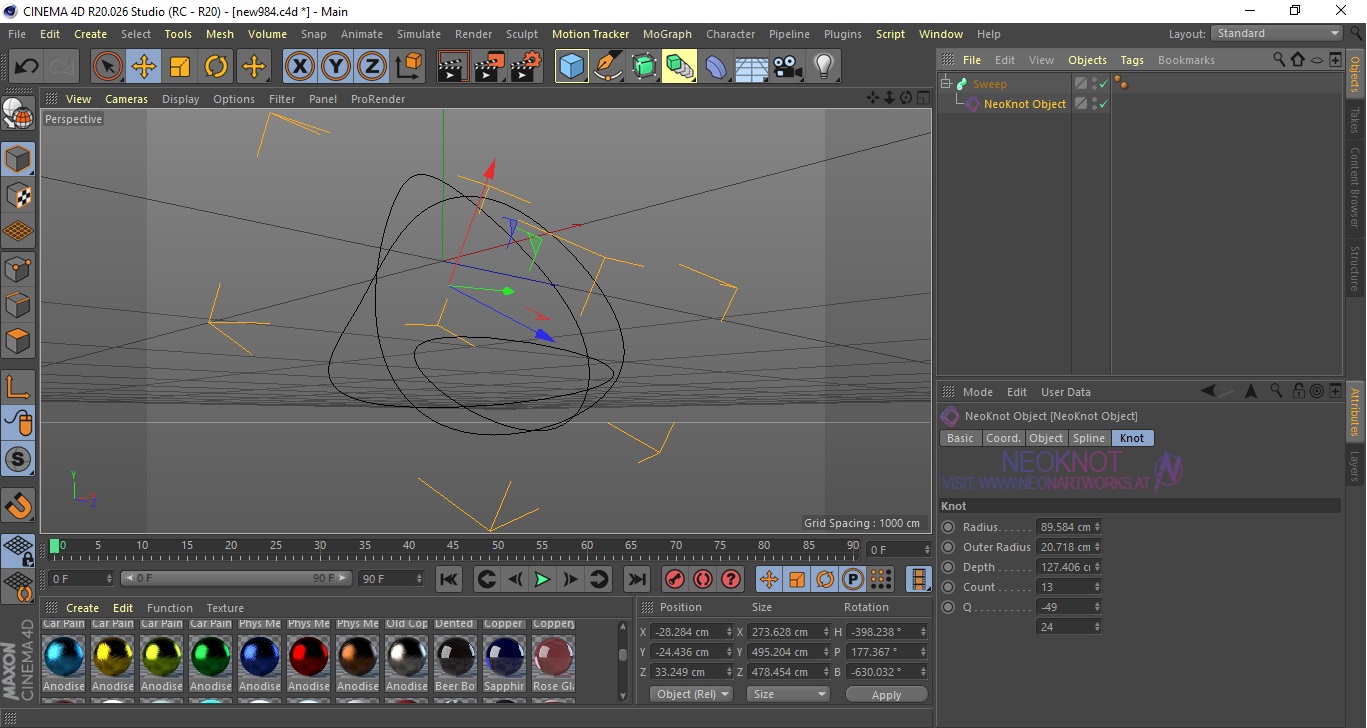Click the Depth parameter stepper arrows
This screenshot has width=1367, height=728.
click(x=1097, y=567)
